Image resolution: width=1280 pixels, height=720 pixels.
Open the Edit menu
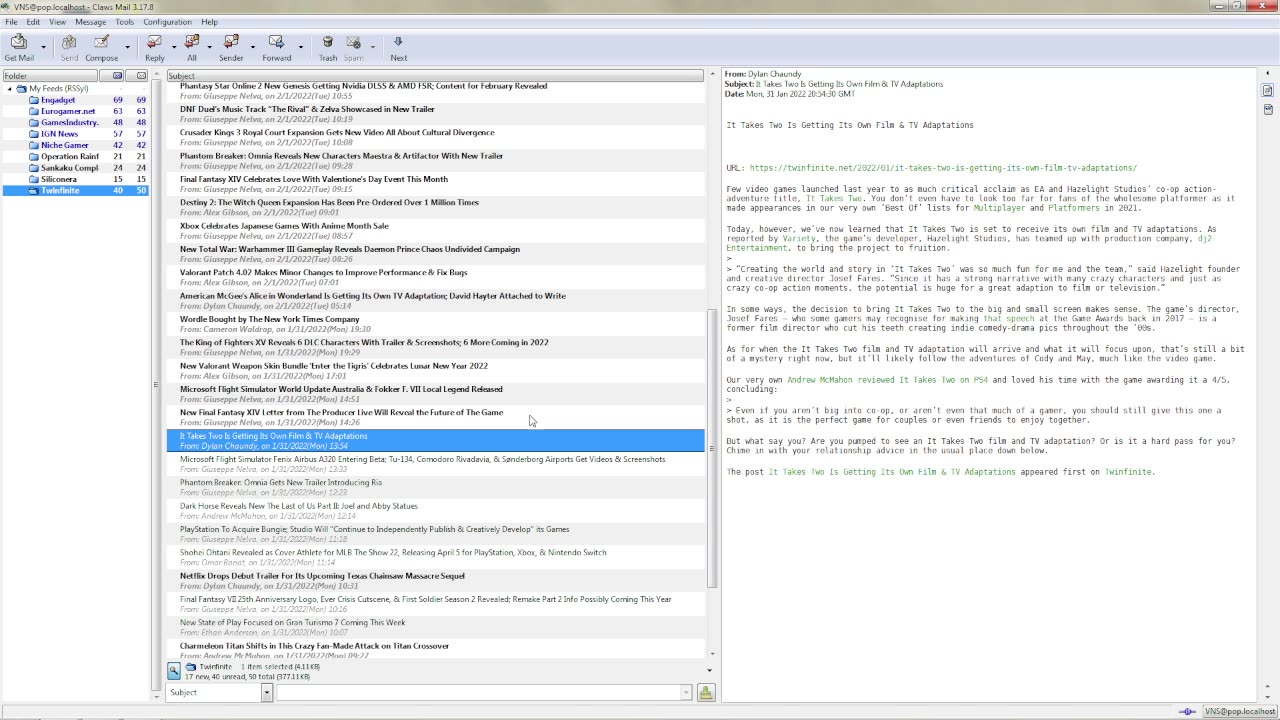tap(33, 22)
